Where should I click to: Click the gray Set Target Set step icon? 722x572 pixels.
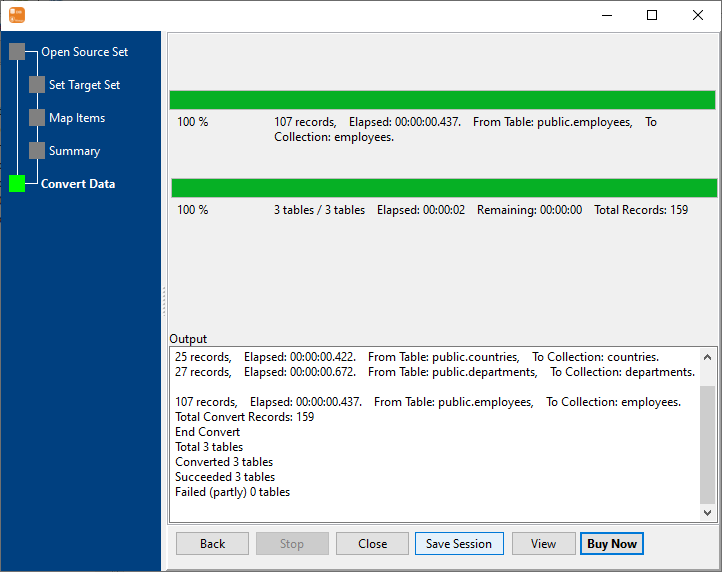tap(37, 85)
